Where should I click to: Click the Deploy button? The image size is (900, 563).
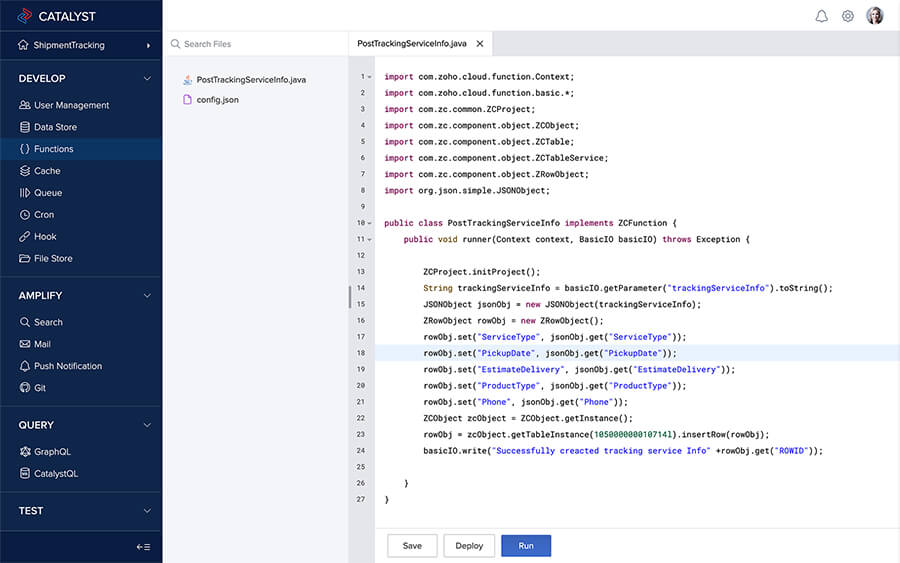point(469,546)
